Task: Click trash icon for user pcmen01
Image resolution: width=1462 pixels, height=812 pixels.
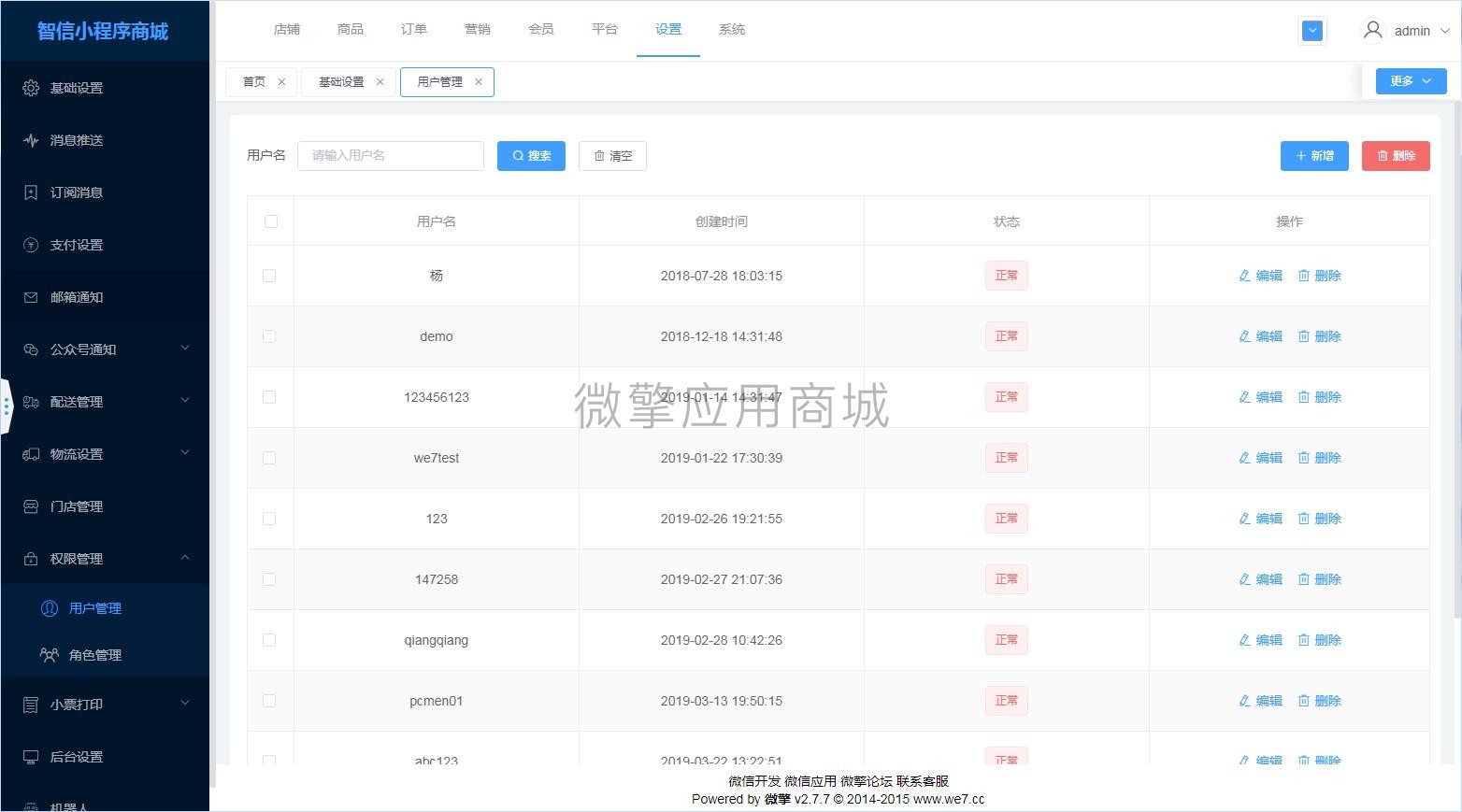Action: [1303, 701]
